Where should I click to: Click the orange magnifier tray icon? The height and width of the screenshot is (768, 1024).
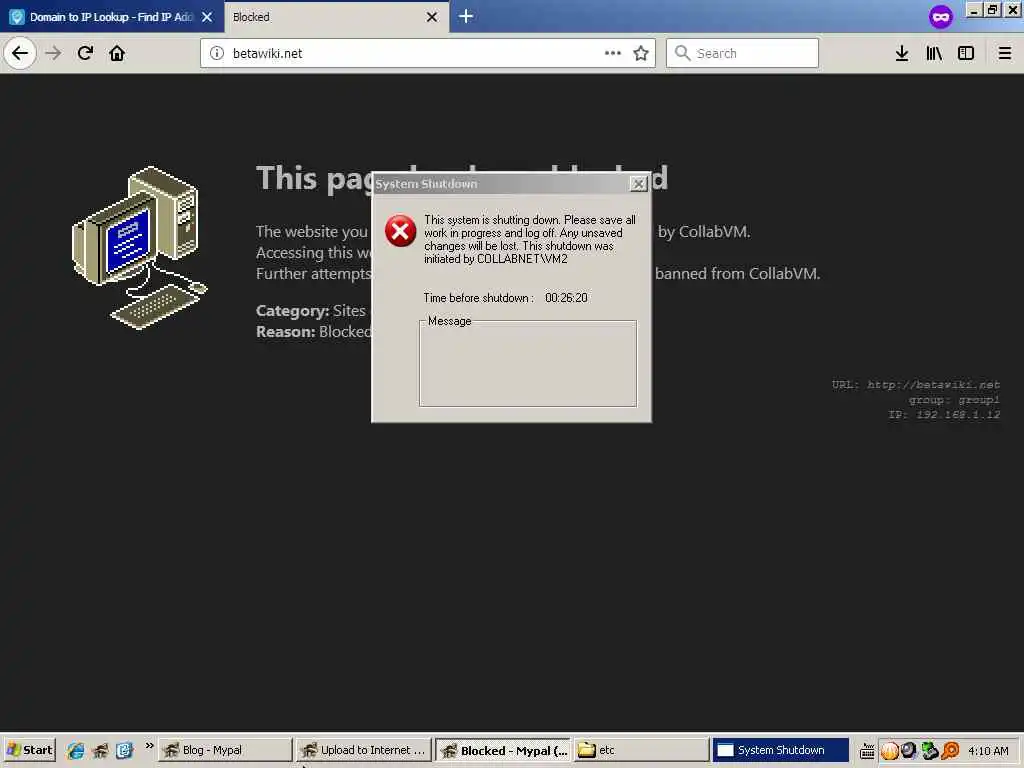click(950, 751)
